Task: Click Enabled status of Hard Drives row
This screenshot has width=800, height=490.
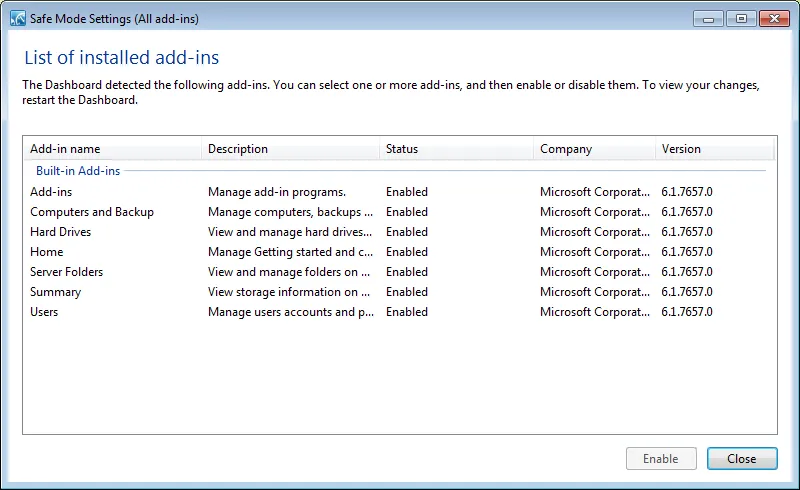Action: tap(407, 232)
